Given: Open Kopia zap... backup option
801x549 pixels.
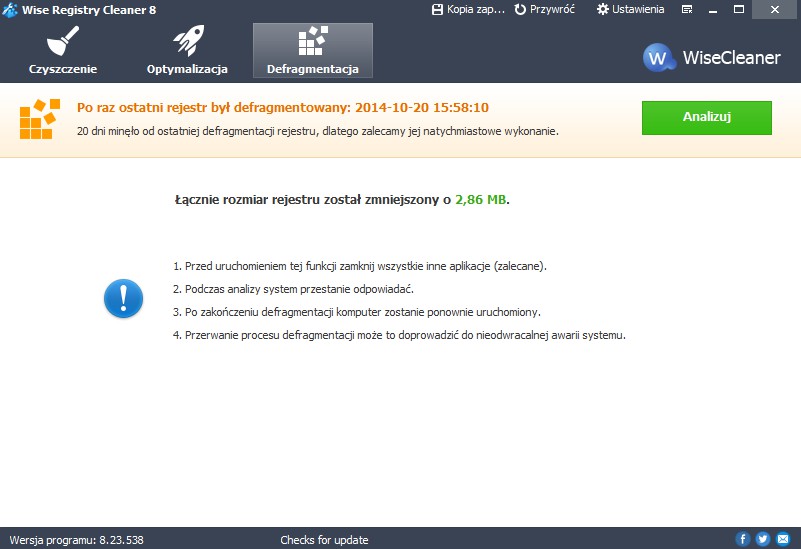Looking at the screenshot, I should pos(468,9).
